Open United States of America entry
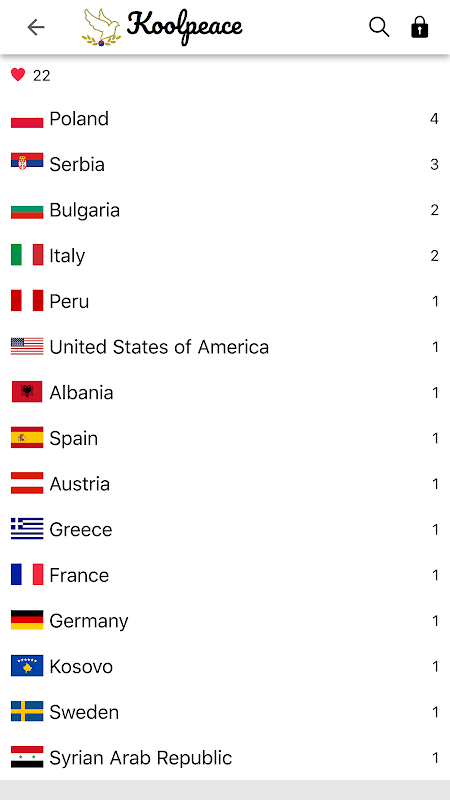This screenshot has height=800, width=450. (x=225, y=347)
